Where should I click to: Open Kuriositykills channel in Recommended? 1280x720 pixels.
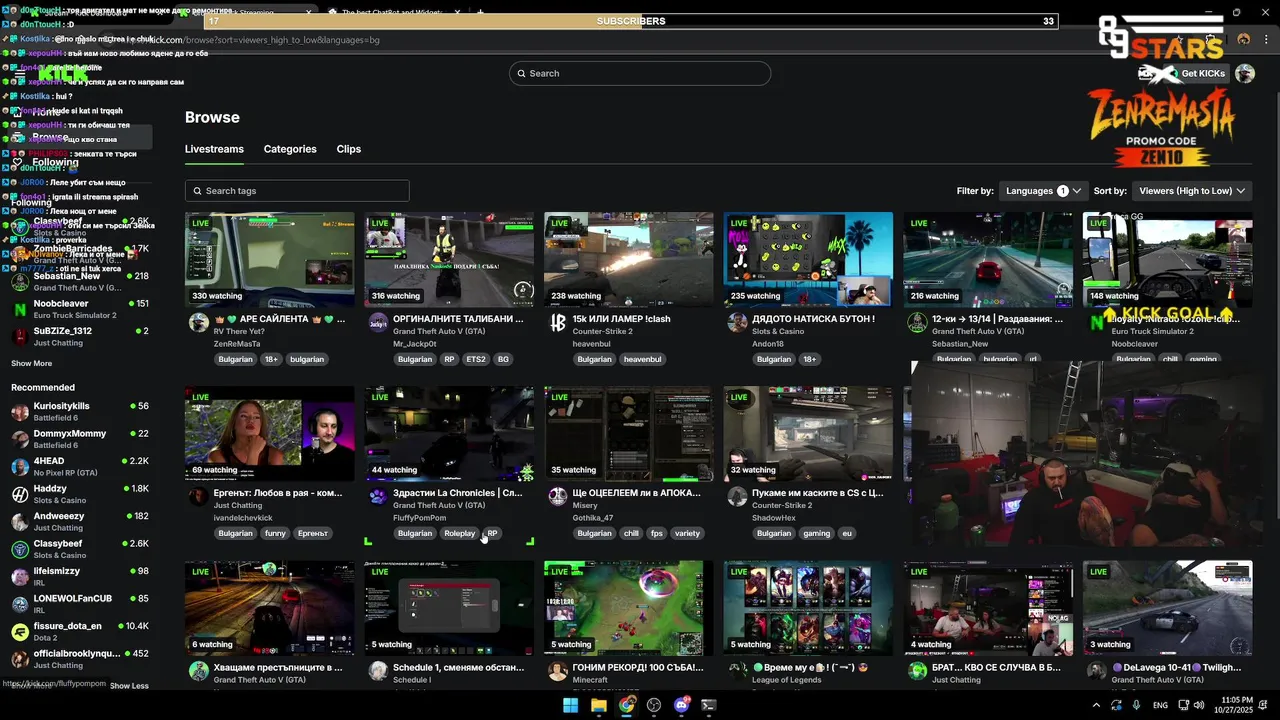pyautogui.click(x=80, y=412)
